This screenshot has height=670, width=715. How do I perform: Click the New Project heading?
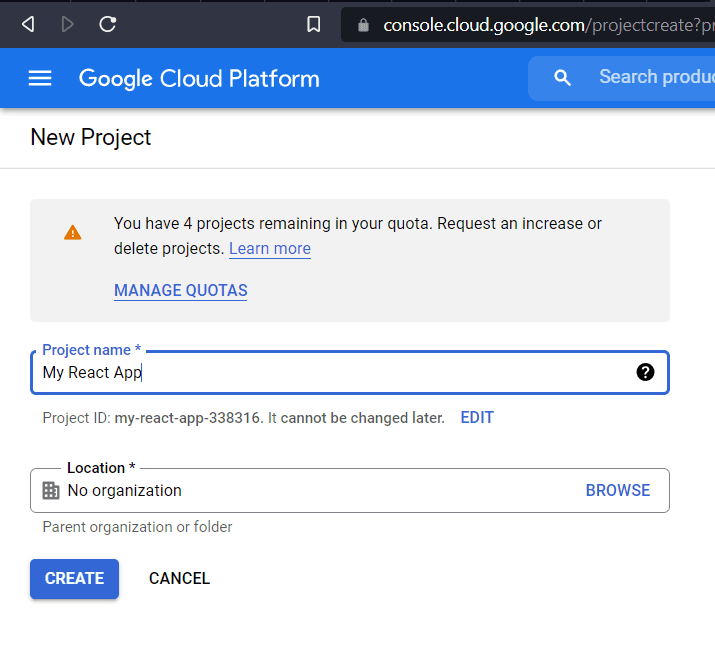(91, 137)
